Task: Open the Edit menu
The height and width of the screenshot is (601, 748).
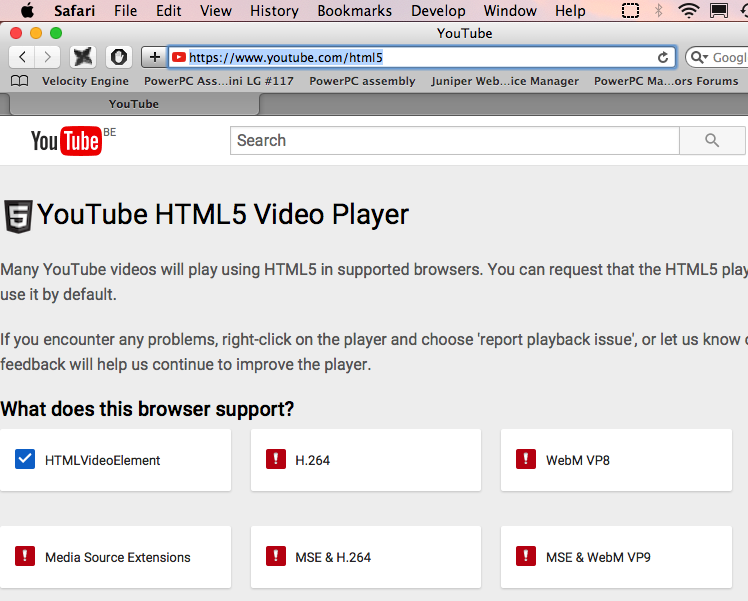Action: [x=168, y=10]
